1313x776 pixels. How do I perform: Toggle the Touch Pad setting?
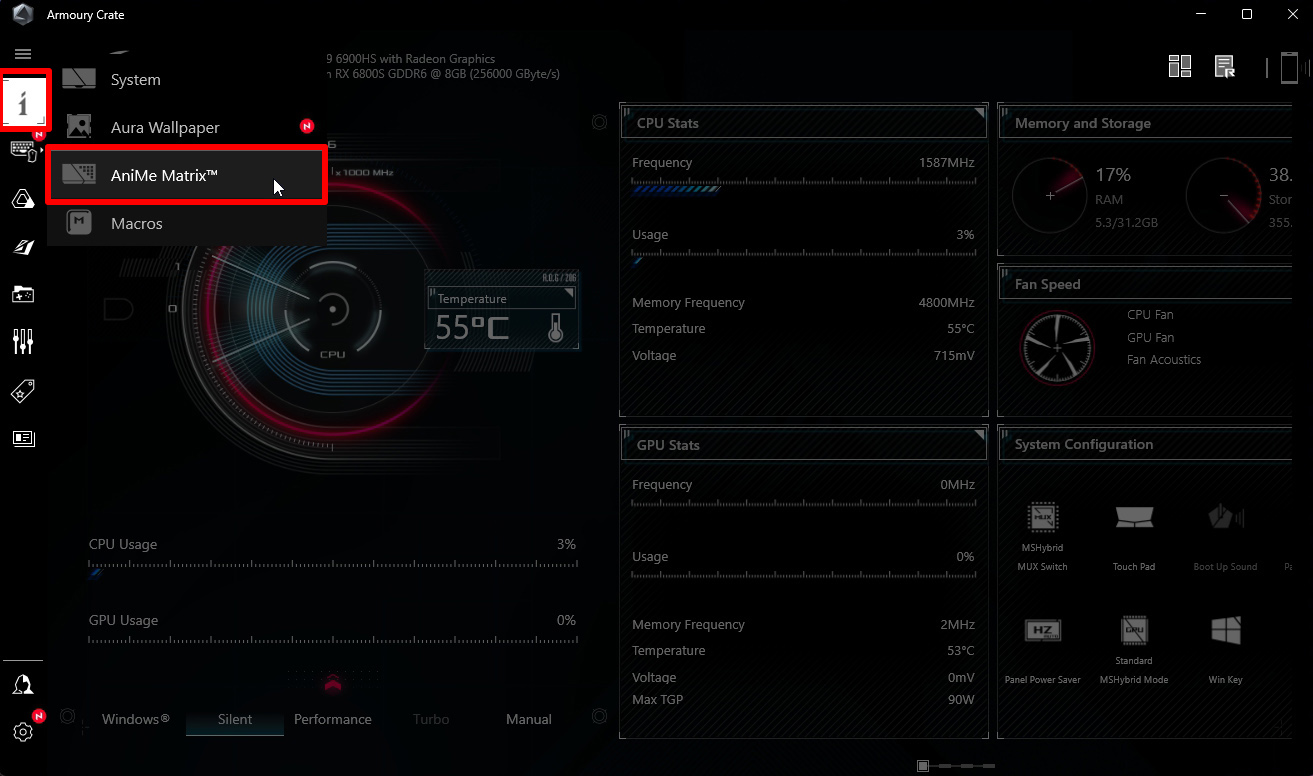[x=1134, y=517]
